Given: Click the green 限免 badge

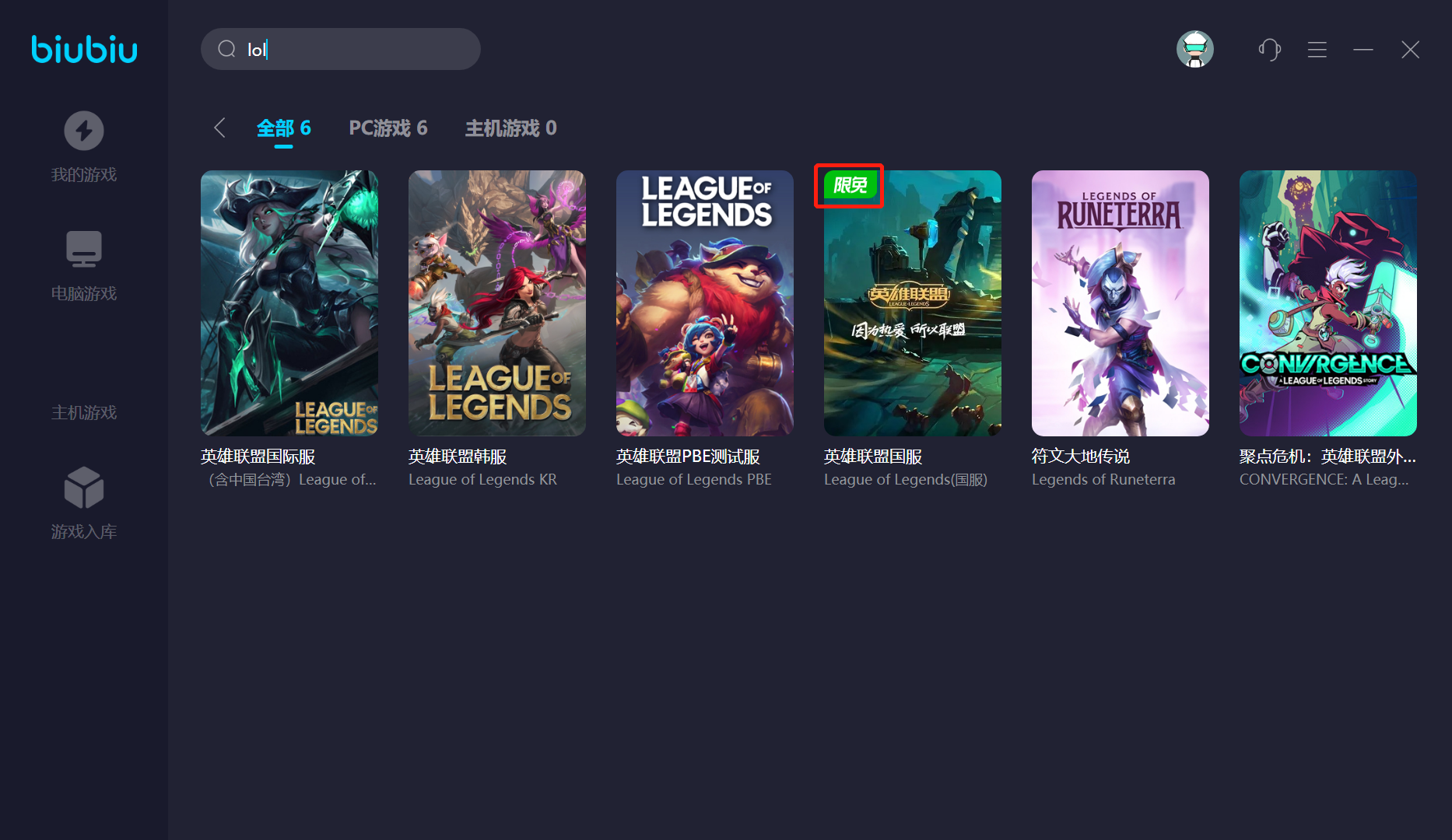Looking at the screenshot, I should [x=850, y=185].
